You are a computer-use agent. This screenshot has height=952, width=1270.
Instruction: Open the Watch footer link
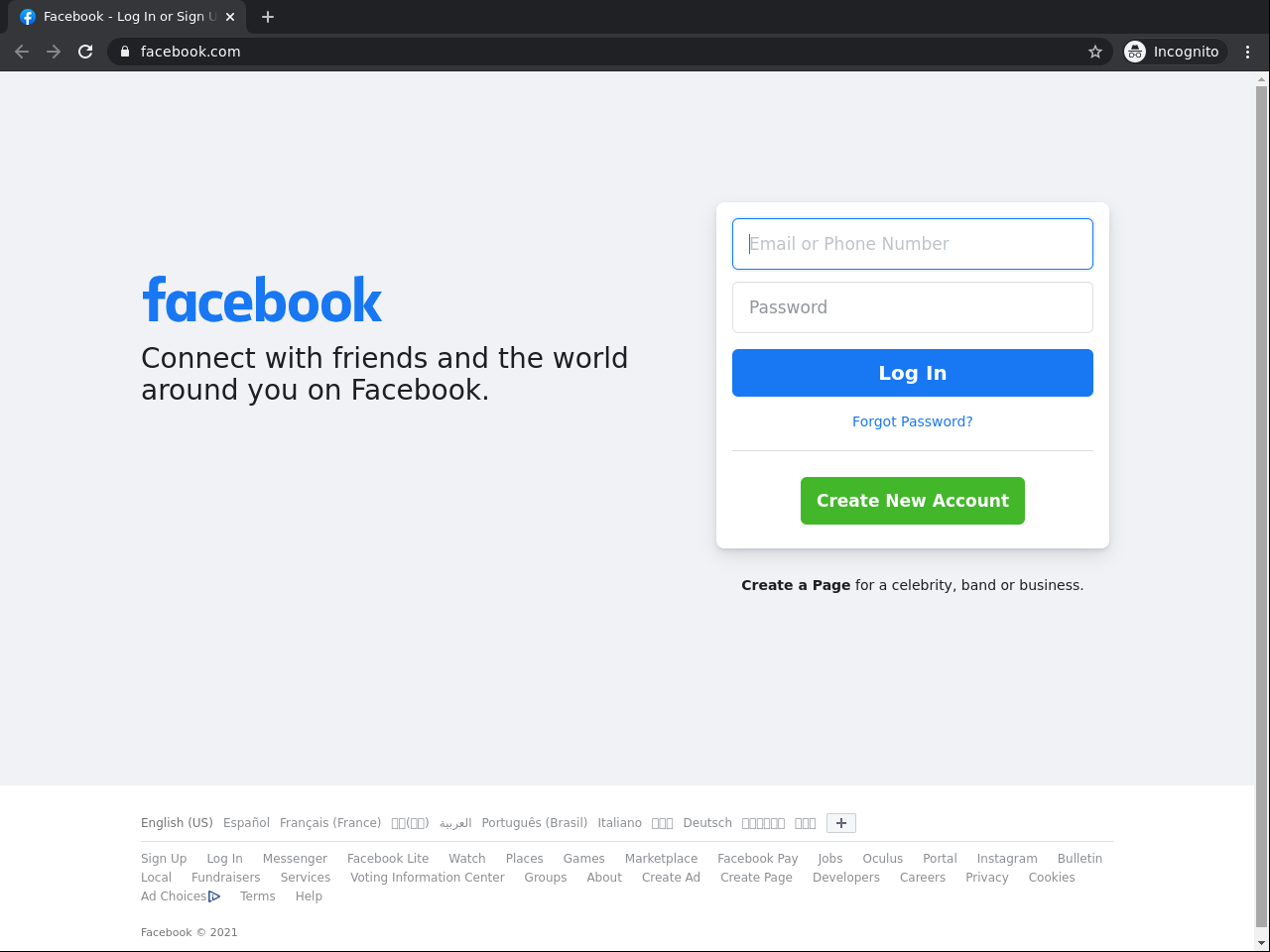pos(467,859)
